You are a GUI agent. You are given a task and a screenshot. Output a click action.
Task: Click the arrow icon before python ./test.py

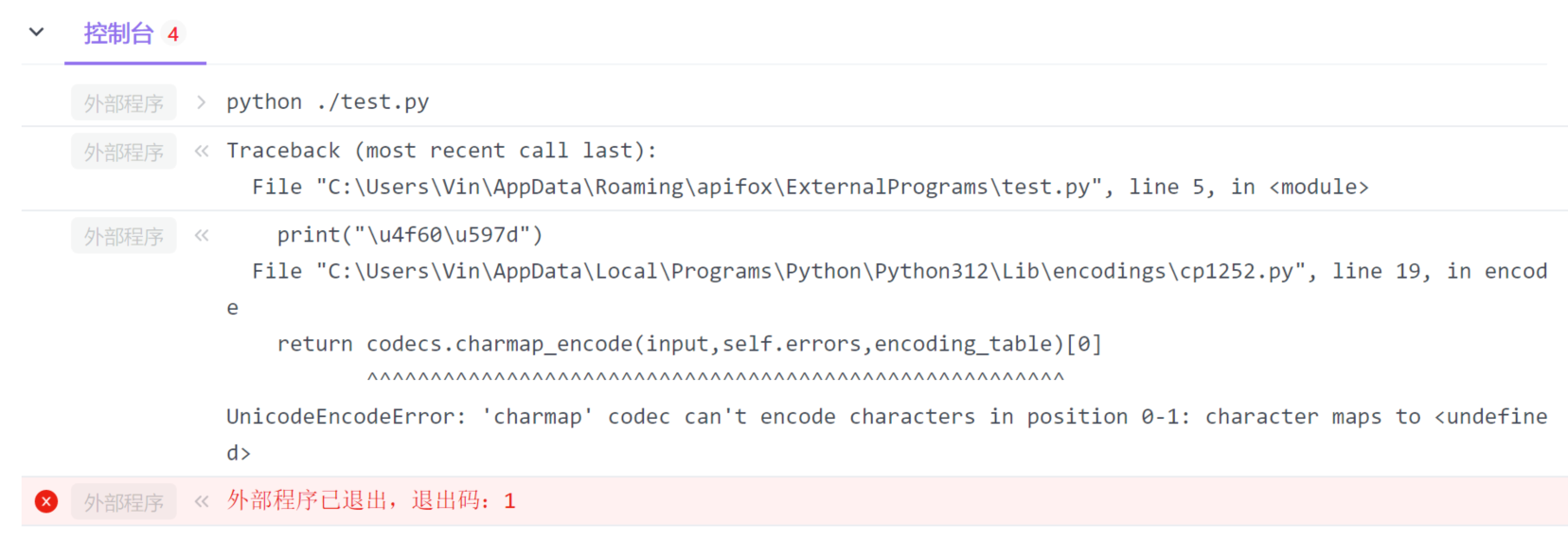[201, 102]
